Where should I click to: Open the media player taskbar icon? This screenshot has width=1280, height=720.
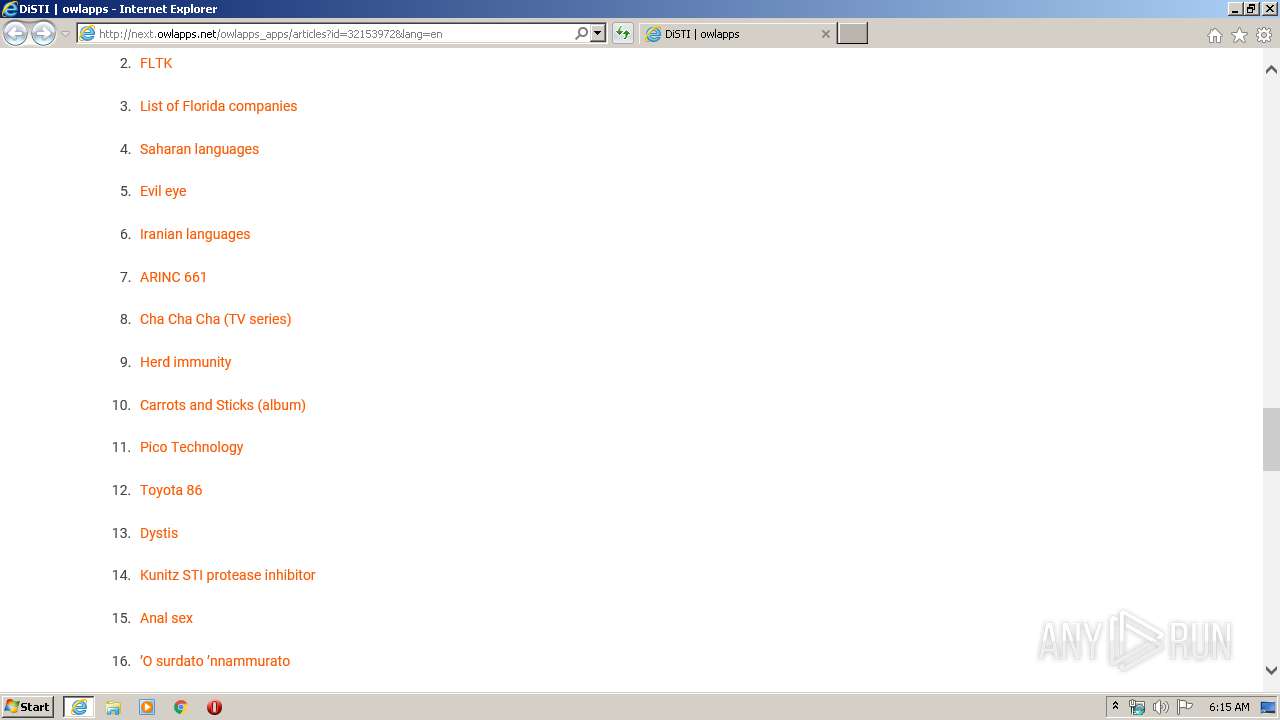[x=147, y=707]
